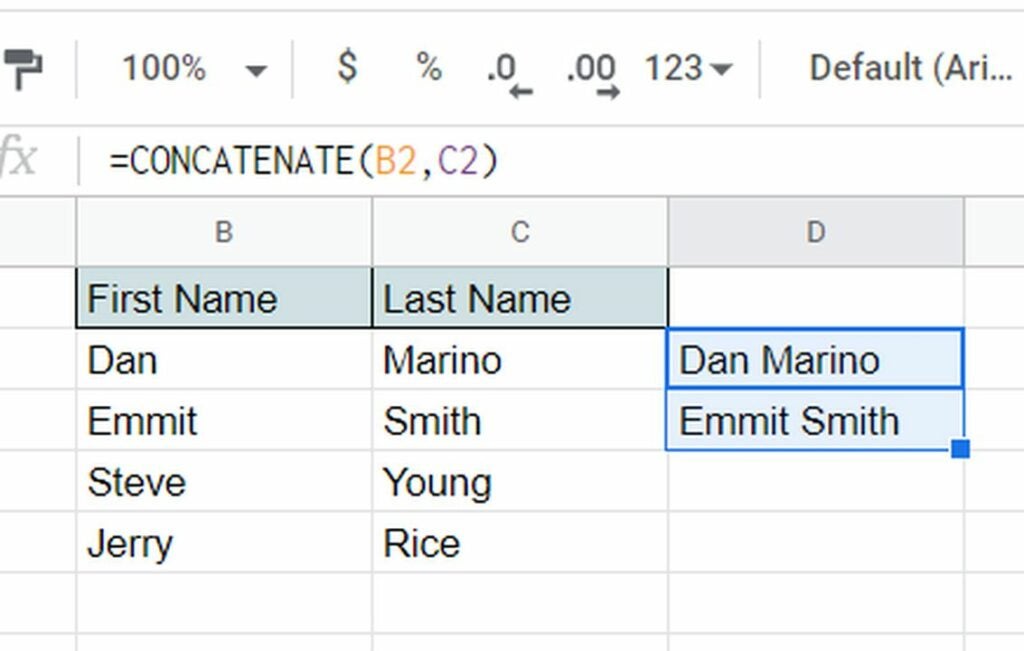Select the cell containing Rice
1024x651 pixels.
pos(520,542)
